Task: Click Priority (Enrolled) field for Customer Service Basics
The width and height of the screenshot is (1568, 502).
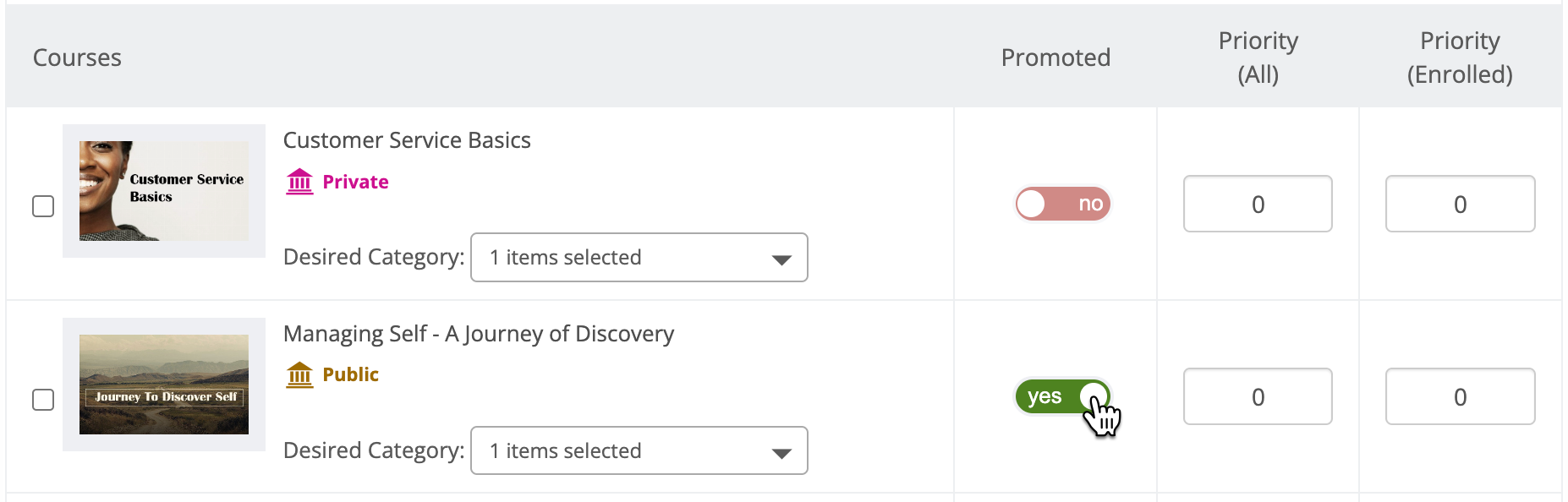Action: 1460,204
